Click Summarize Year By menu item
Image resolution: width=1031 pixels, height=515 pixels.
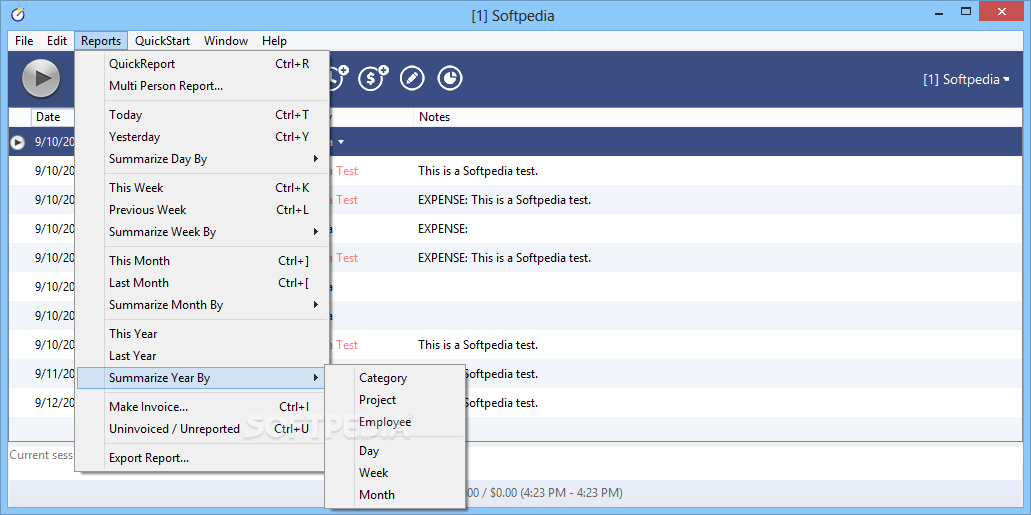(x=202, y=378)
